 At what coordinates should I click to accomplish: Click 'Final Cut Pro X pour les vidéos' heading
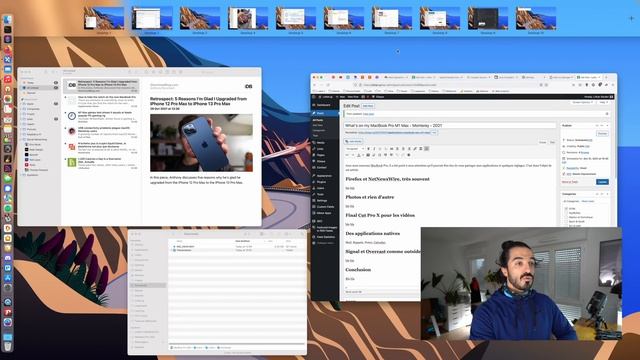[x=380, y=215]
